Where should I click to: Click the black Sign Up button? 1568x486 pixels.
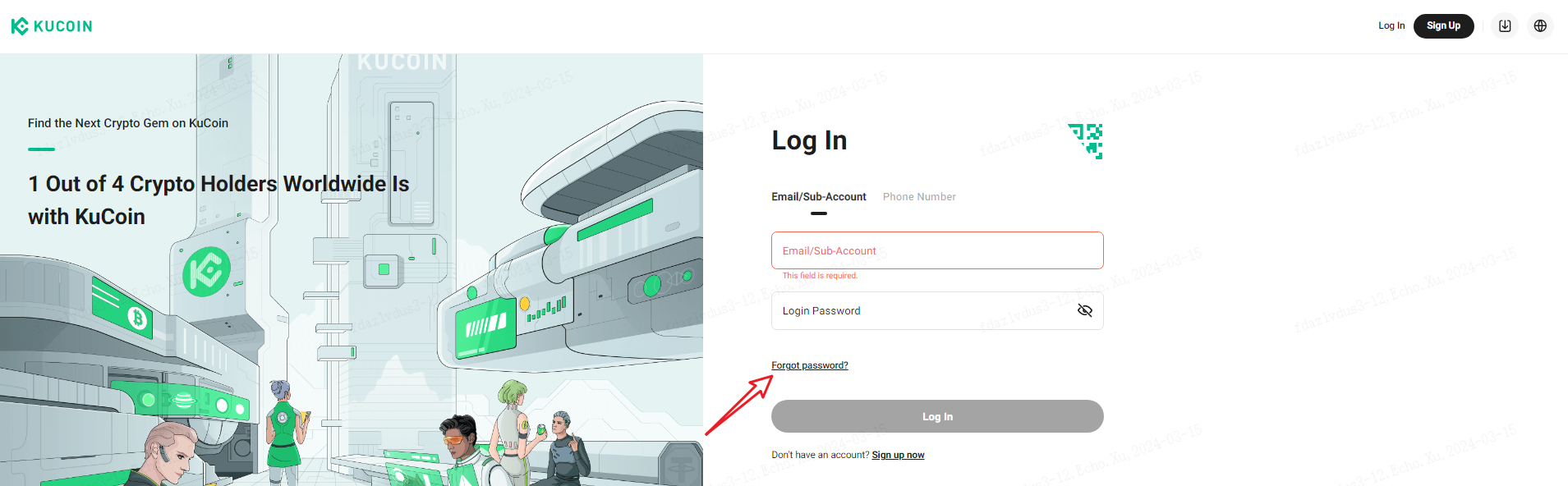(1443, 26)
